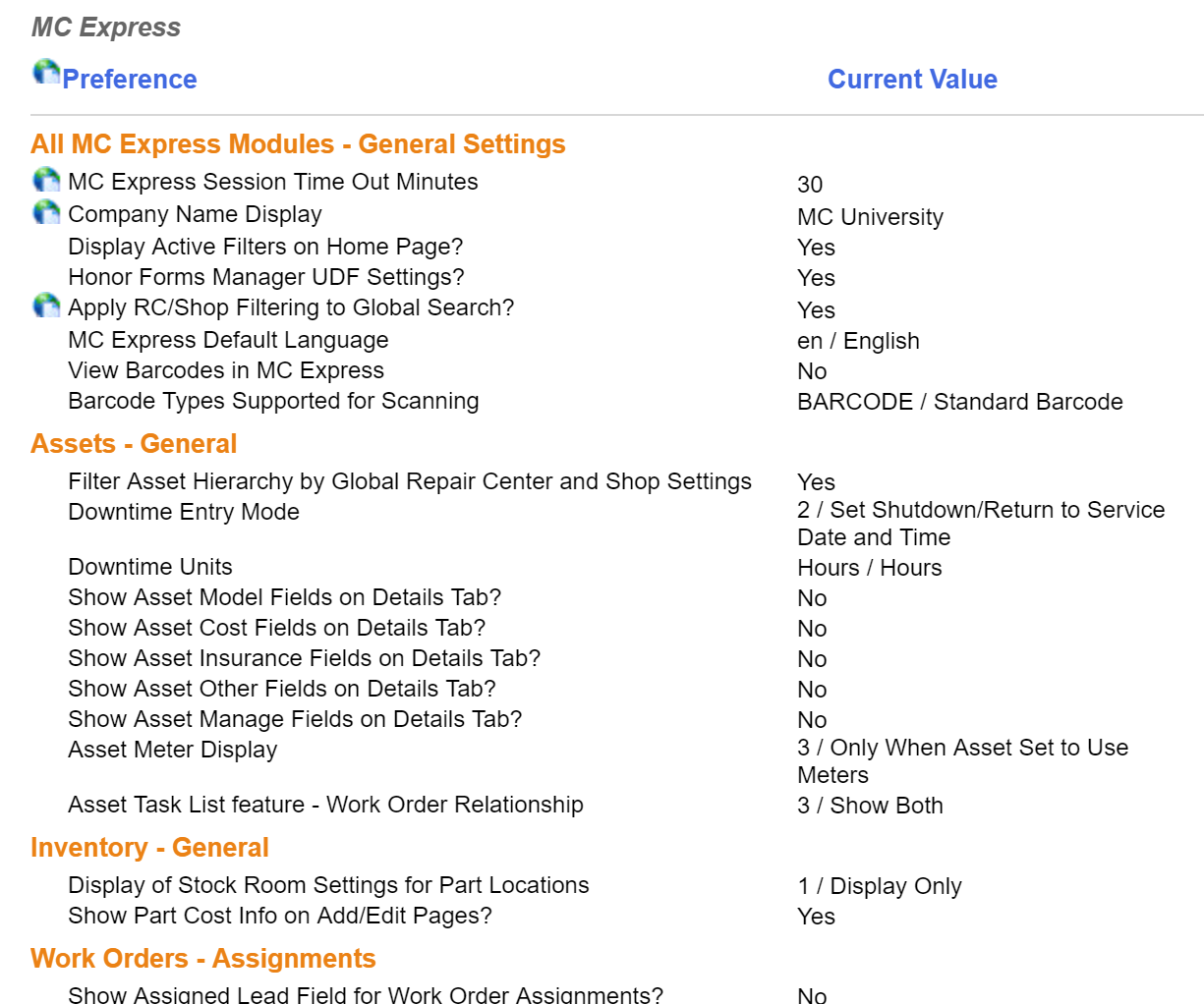Click the globe icon beside Company Name Display

[46, 212]
